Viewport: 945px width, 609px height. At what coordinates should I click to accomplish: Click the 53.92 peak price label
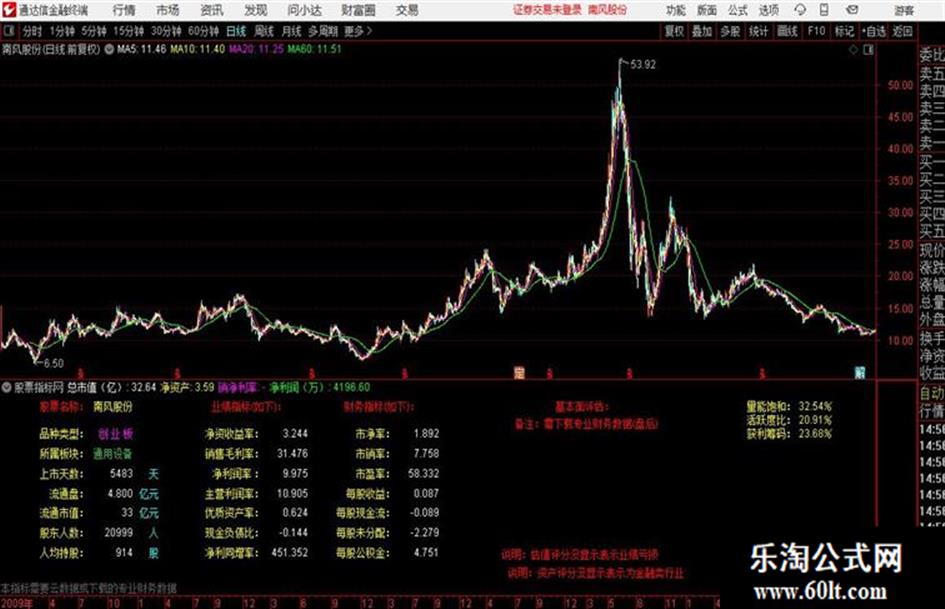[643, 65]
